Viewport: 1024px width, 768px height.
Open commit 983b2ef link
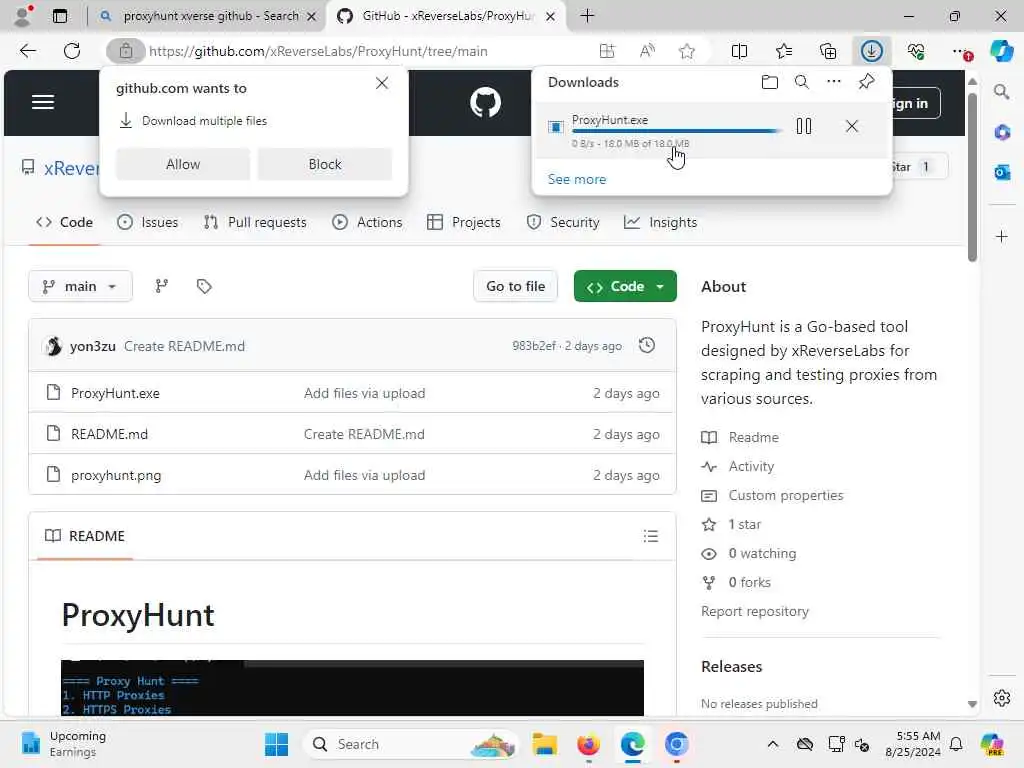pos(534,346)
